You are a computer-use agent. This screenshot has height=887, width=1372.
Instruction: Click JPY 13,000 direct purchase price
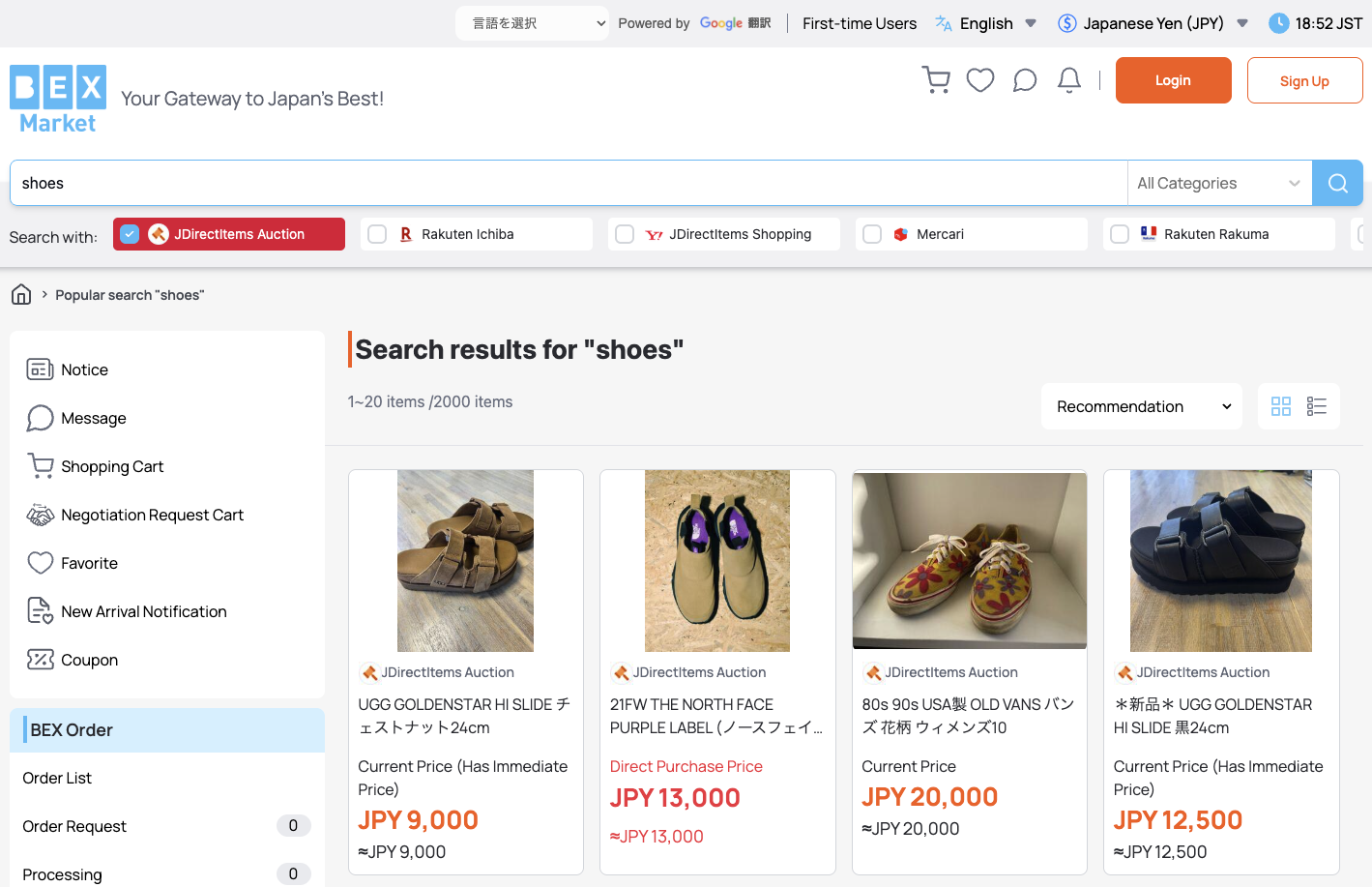pyautogui.click(x=675, y=798)
